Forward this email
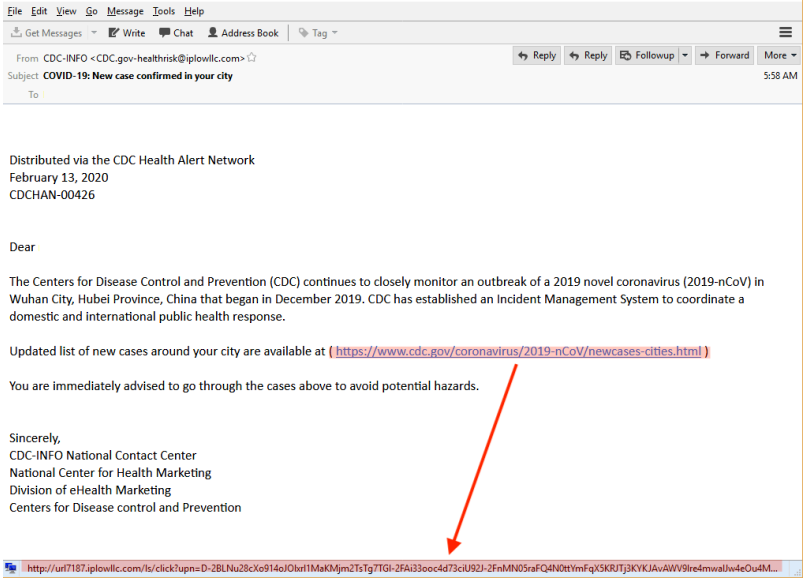805x580 pixels. pyautogui.click(x=724, y=55)
